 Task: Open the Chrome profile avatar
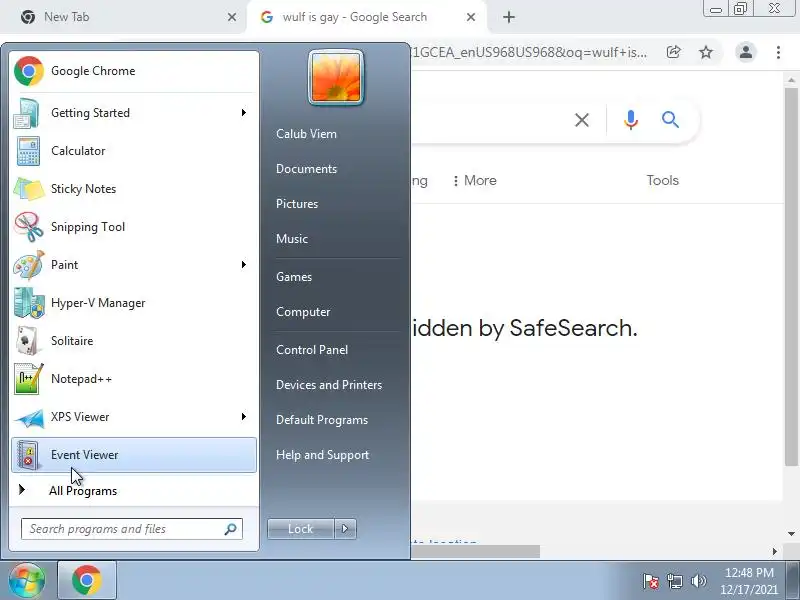746,52
